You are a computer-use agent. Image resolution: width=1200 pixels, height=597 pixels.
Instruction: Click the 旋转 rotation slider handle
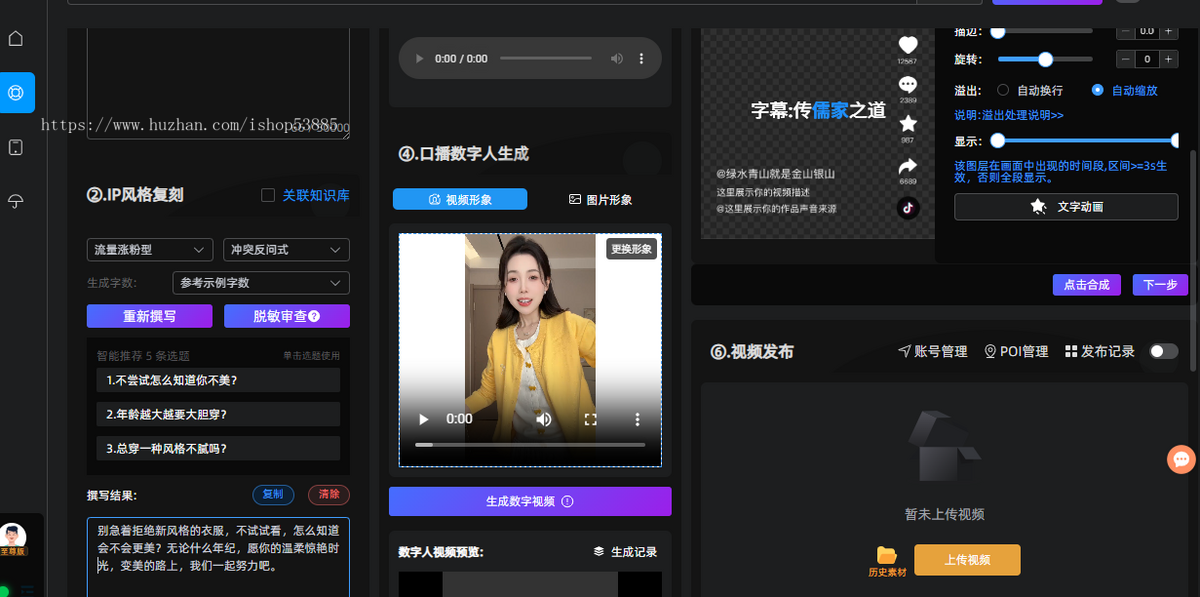click(x=1046, y=59)
